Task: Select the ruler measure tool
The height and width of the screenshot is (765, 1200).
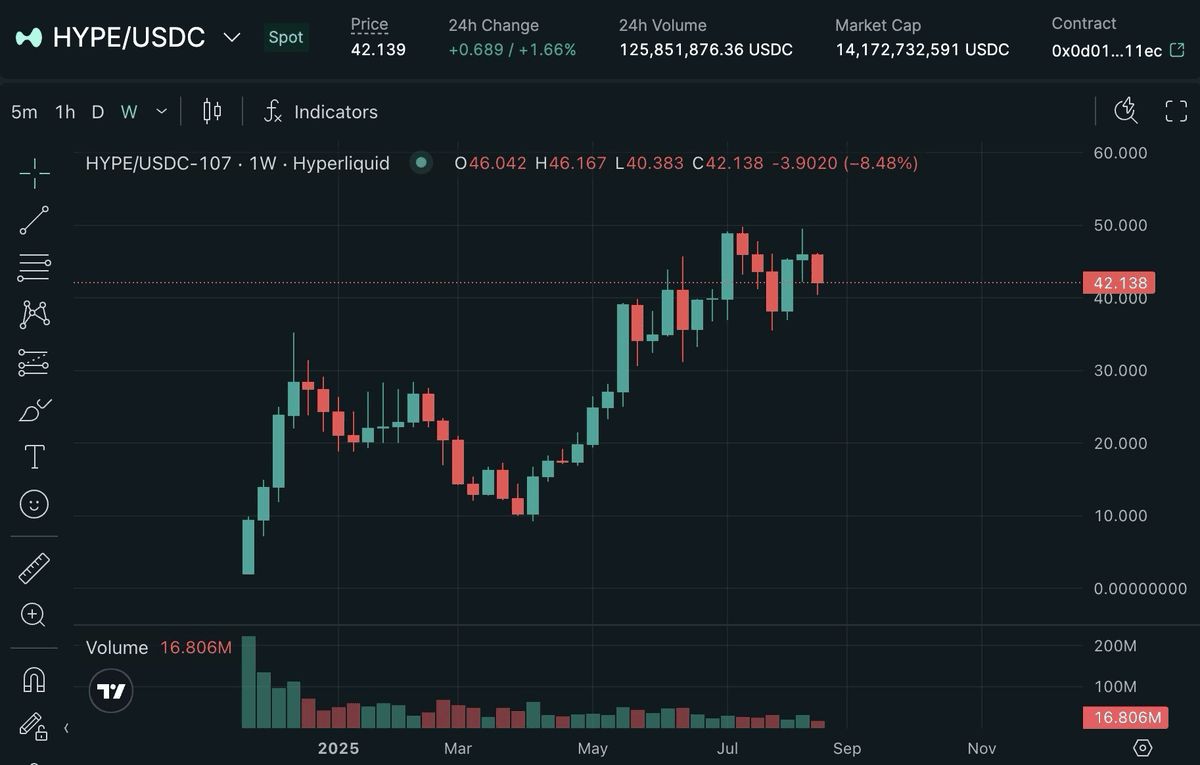Action: [x=34, y=568]
